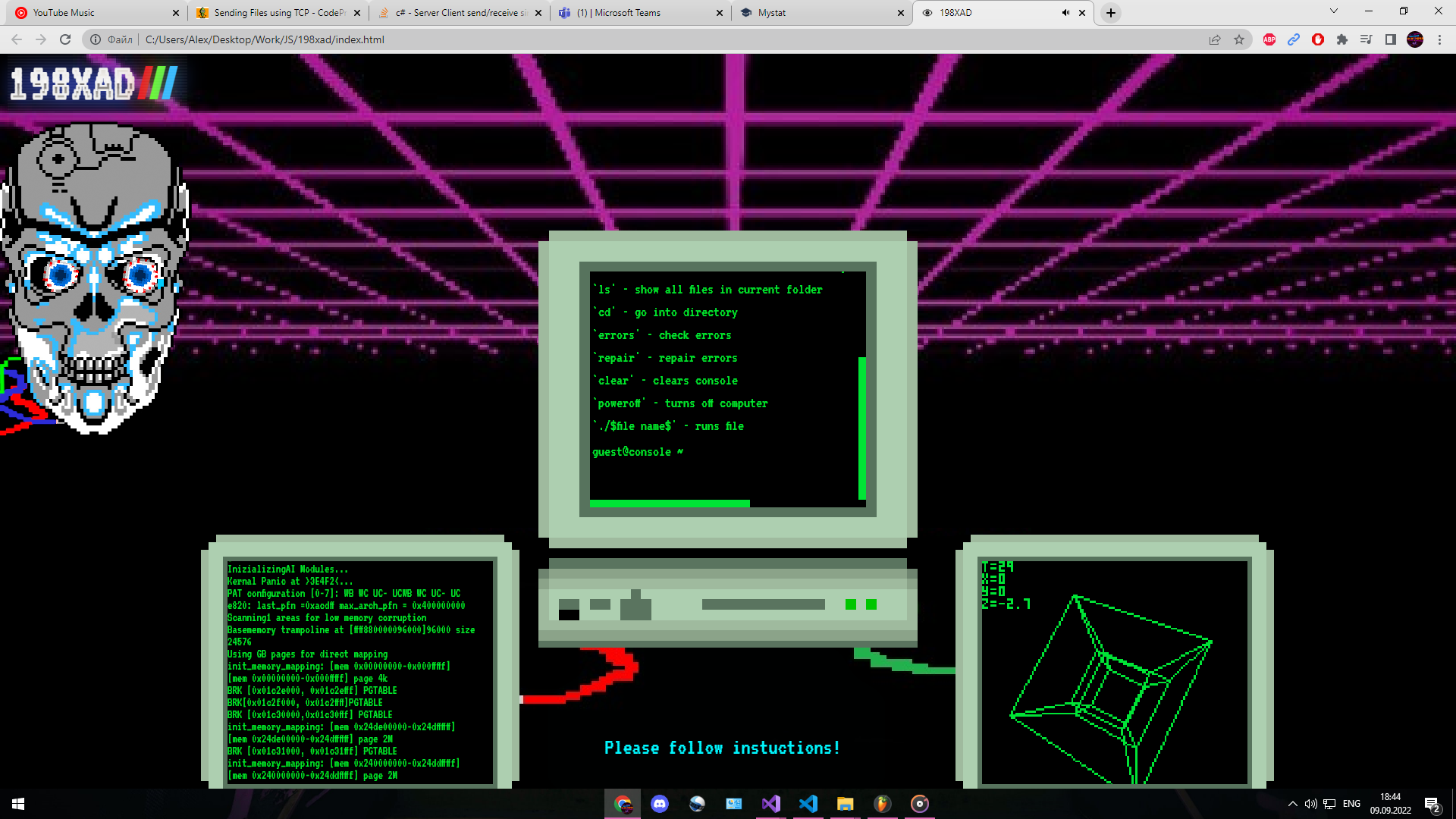Switch to the YouTube Music tab
The image size is (1456, 819).
[x=91, y=13]
